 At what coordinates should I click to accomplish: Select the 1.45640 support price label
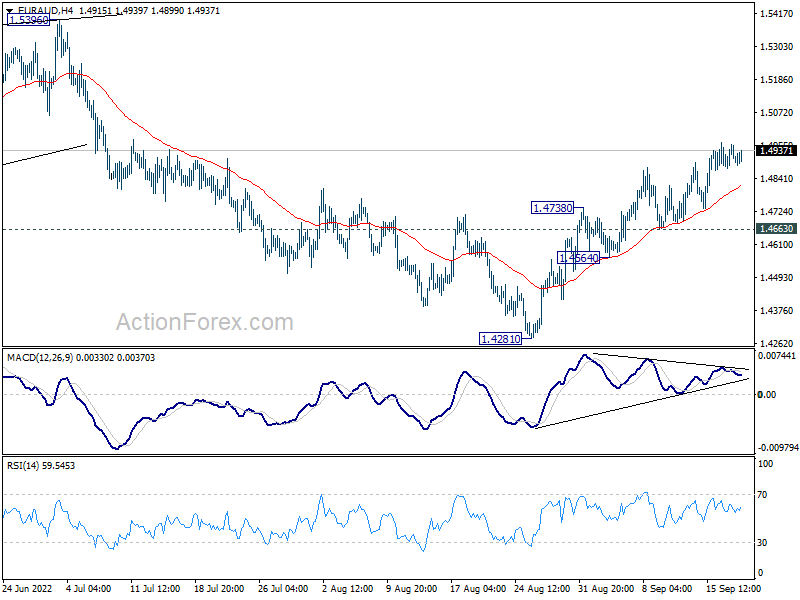pyautogui.click(x=578, y=258)
